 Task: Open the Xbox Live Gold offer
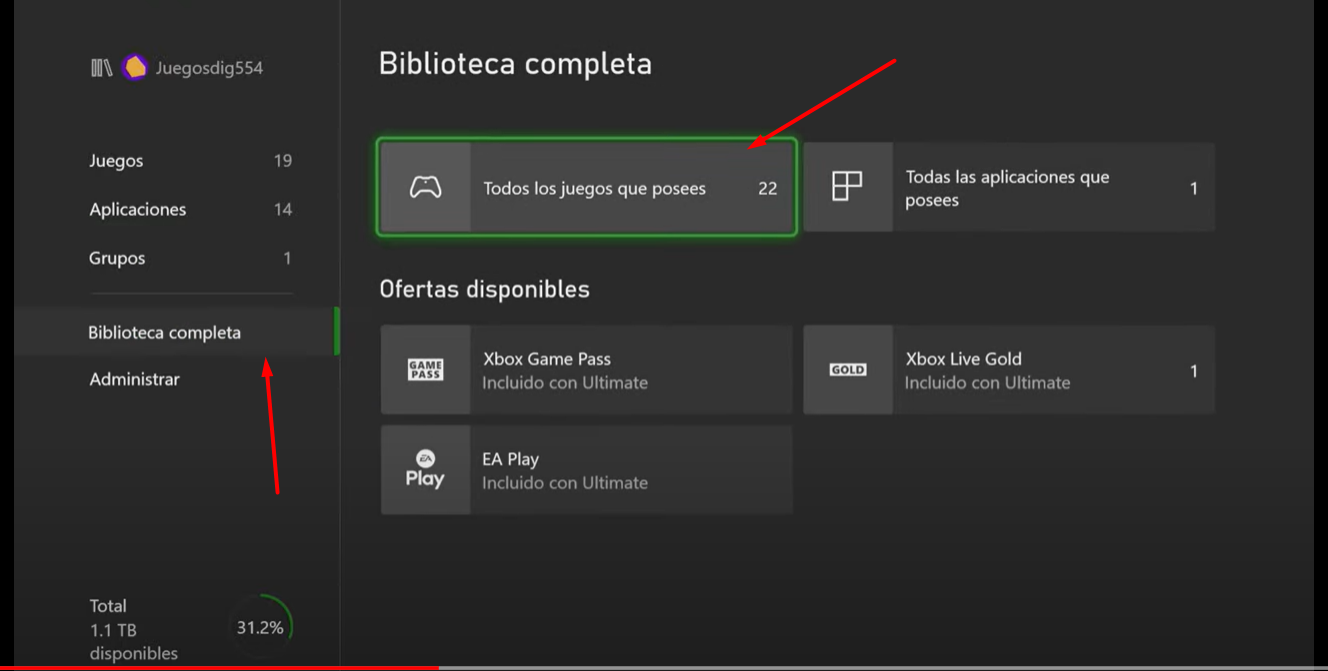1009,370
